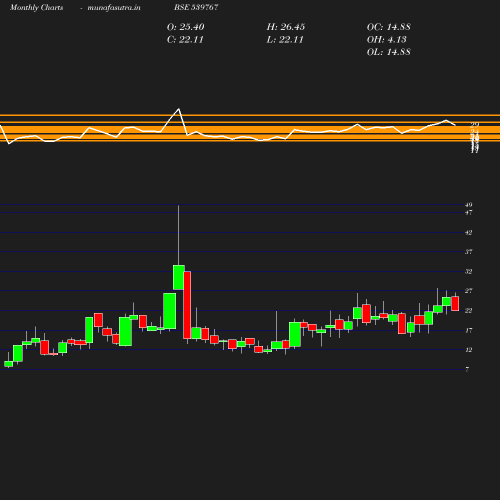Click the munafasutra.in label
Screen dimensions: 500x500
coord(114,7)
